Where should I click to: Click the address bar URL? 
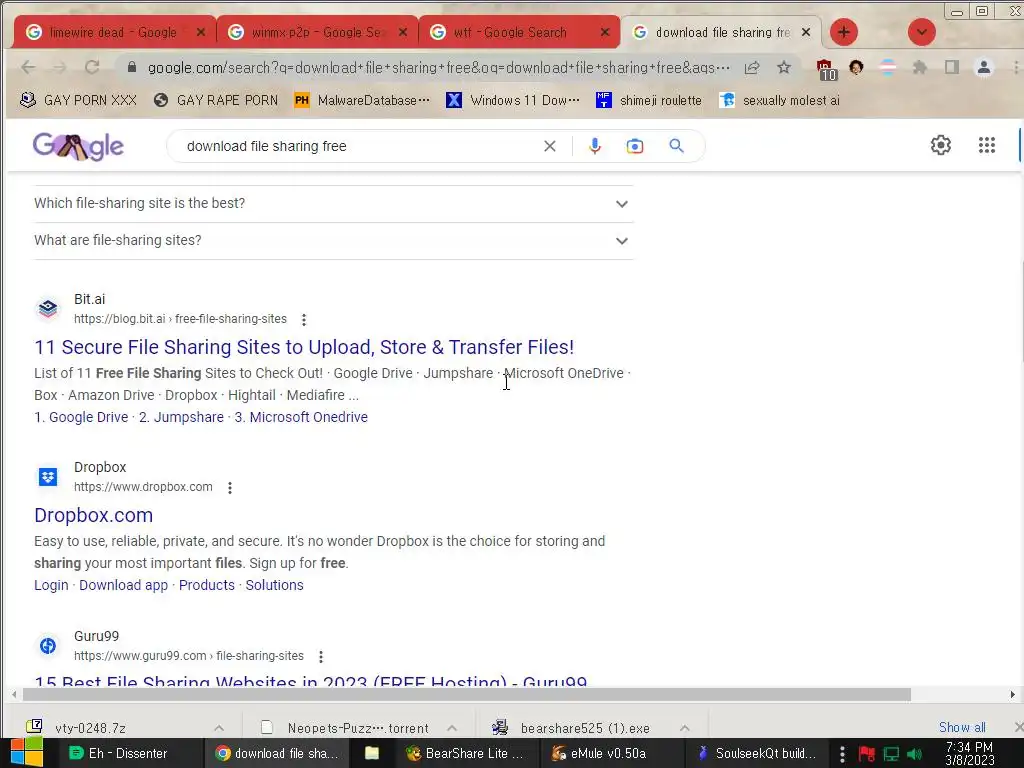tap(438, 67)
